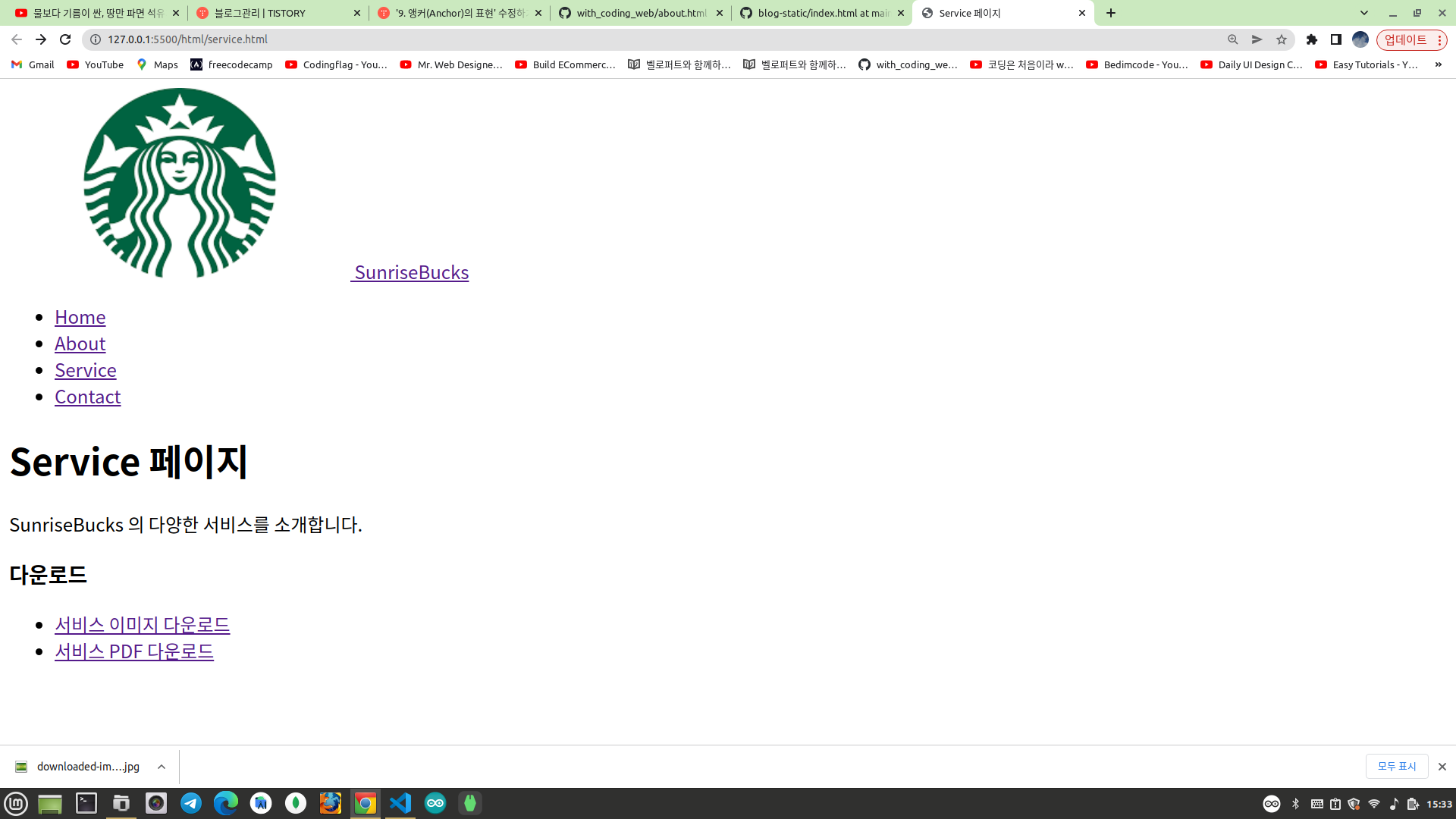Click the 15:33 clock in tray
The width and height of the screenshot is (1456, 819).
[x=1439, y=804]
